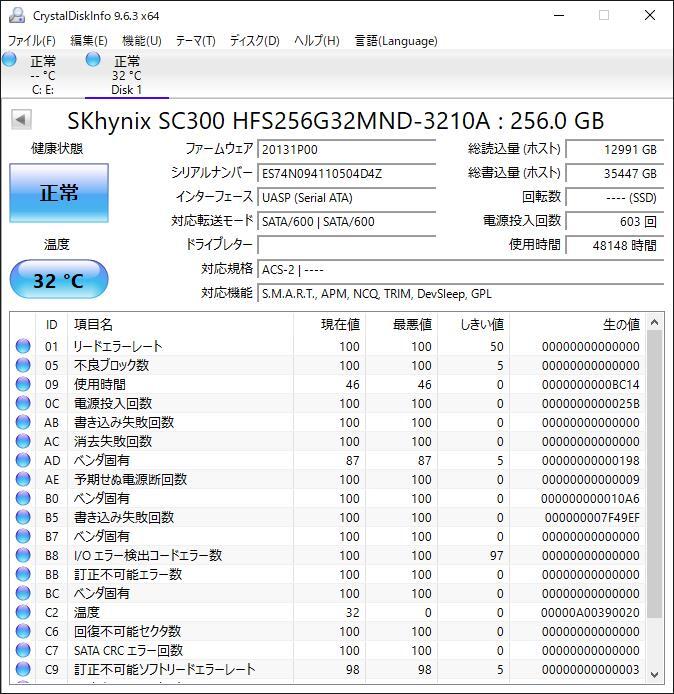Click the transfer mode field SATA/600 | SATA/600
This screenshot has height=694, width=674.
coord(347,221)
